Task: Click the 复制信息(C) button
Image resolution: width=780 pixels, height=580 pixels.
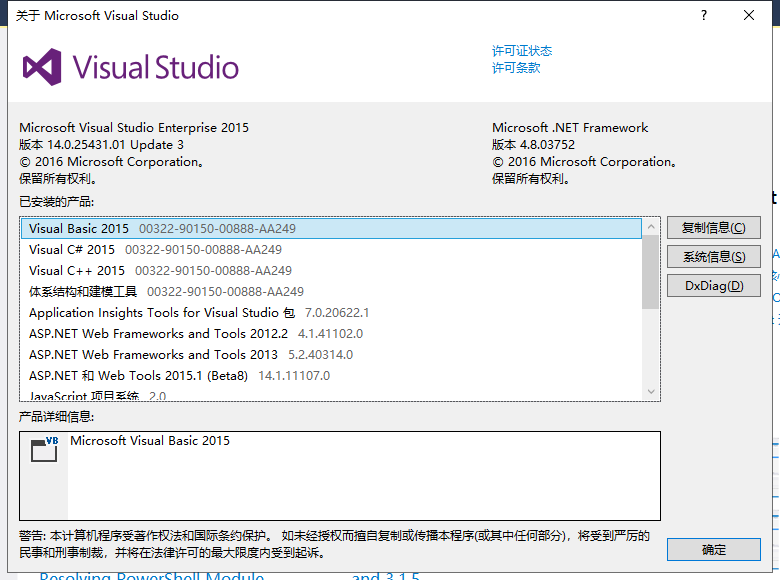Action: (x=713, y=228)
